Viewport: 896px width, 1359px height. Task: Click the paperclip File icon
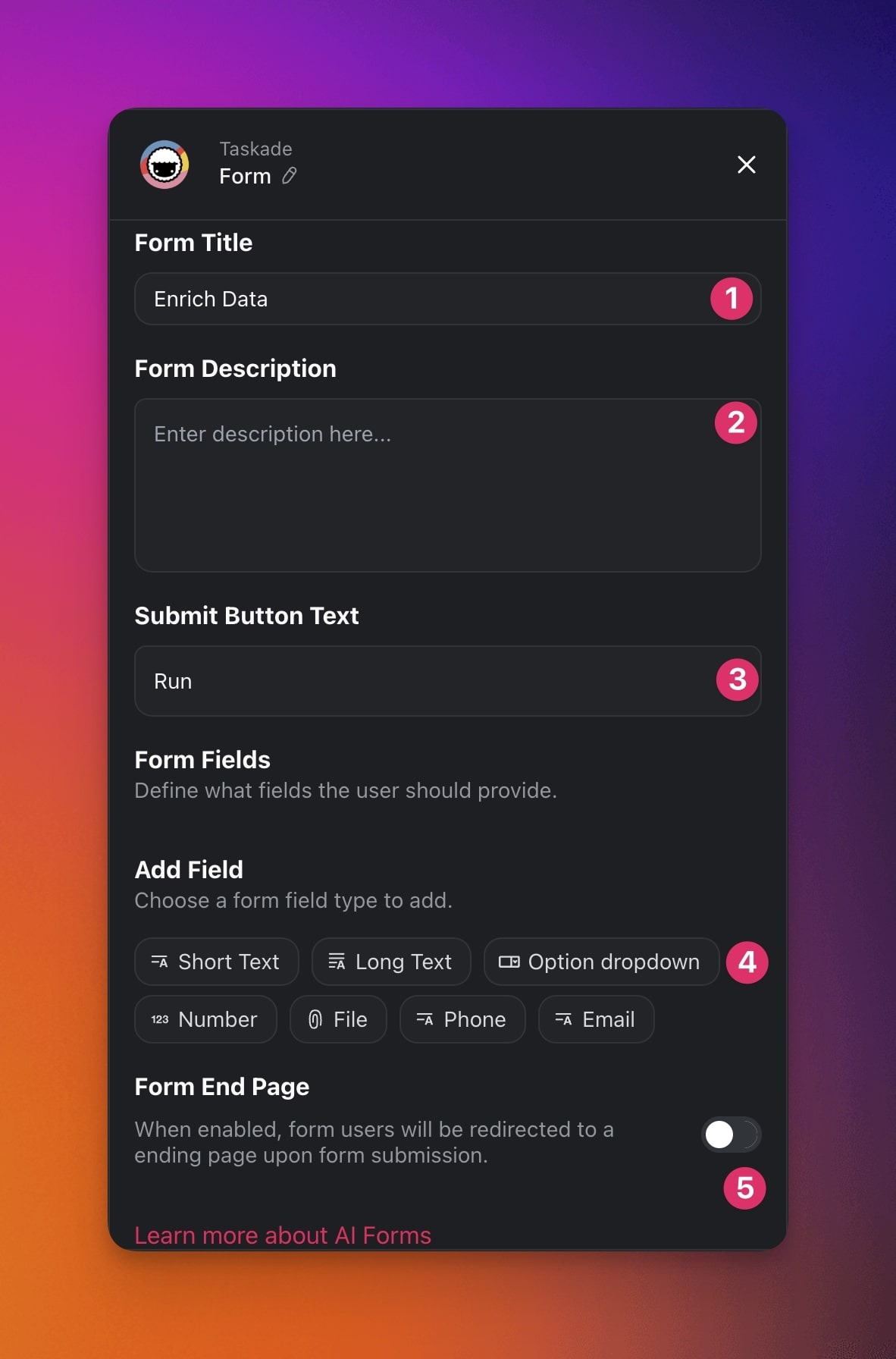[315, 1019]
